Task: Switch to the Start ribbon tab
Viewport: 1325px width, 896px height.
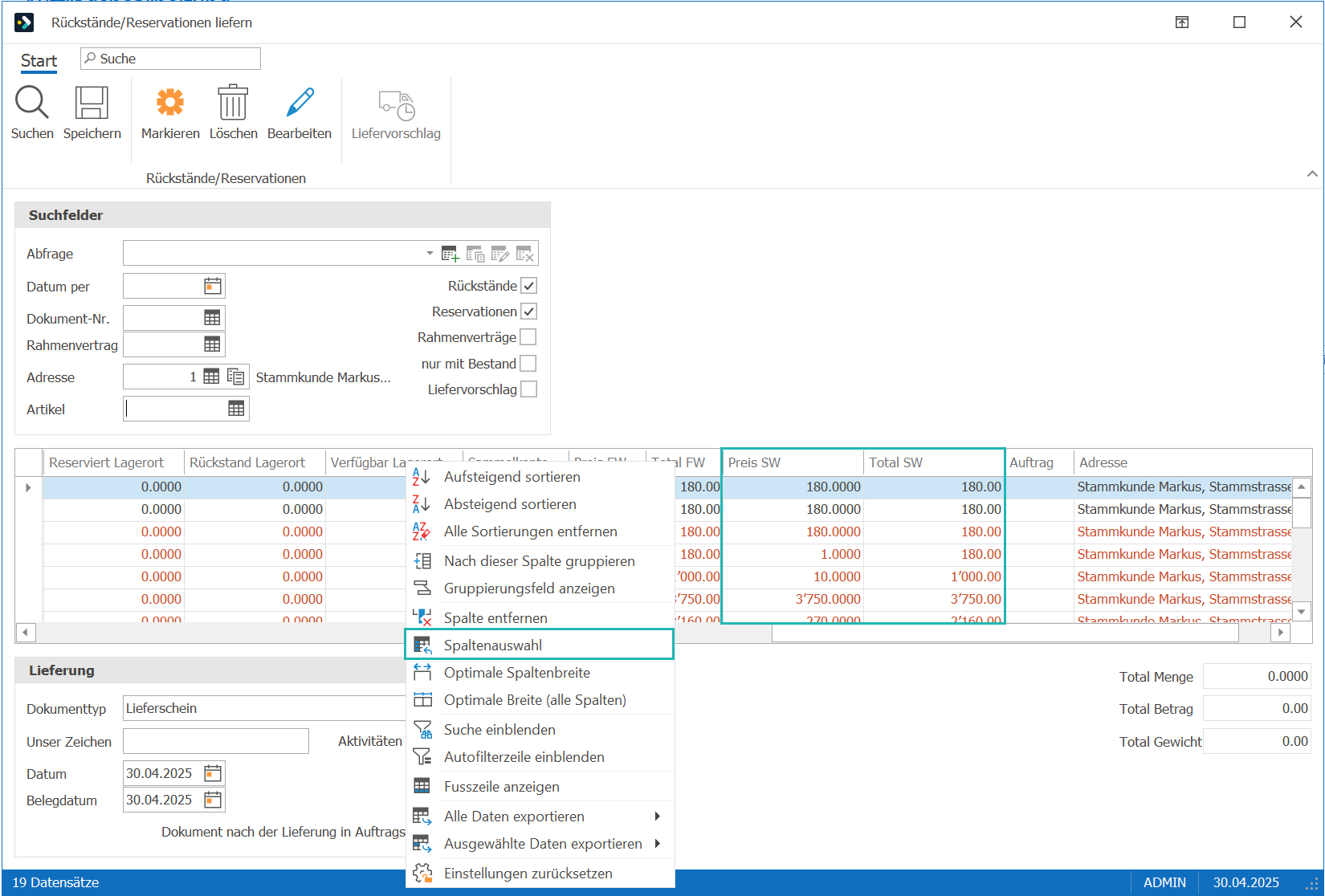Action: [x=39, y=61]
